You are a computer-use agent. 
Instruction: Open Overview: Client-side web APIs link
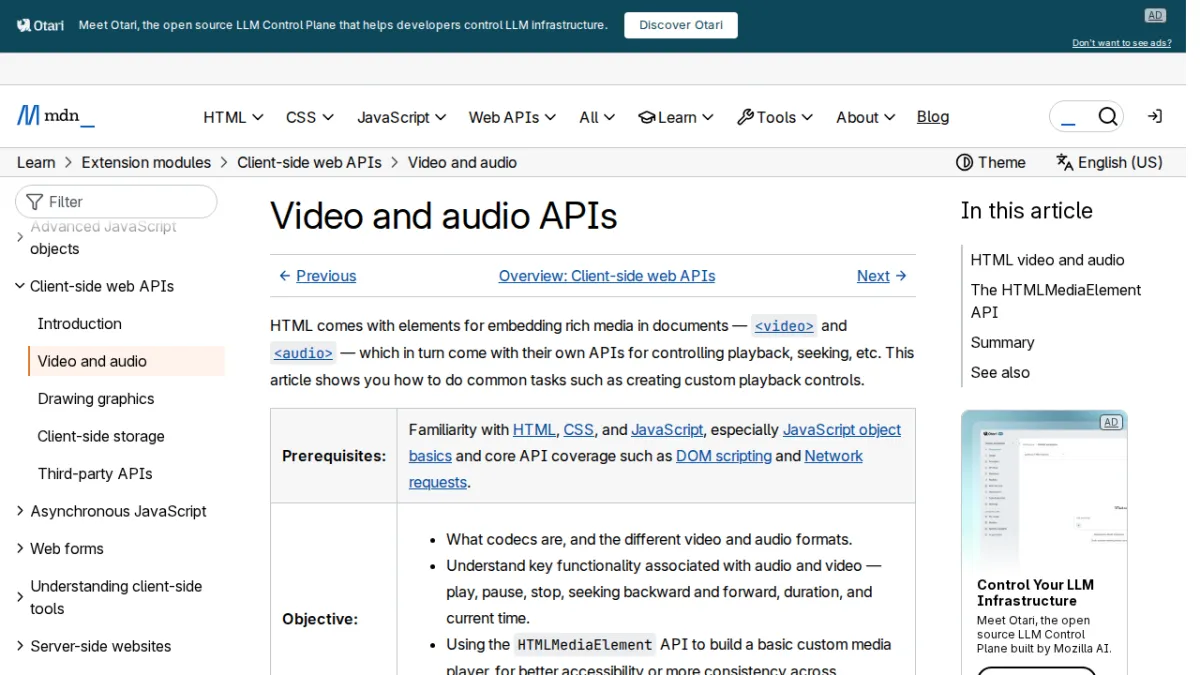coord(607,276)
